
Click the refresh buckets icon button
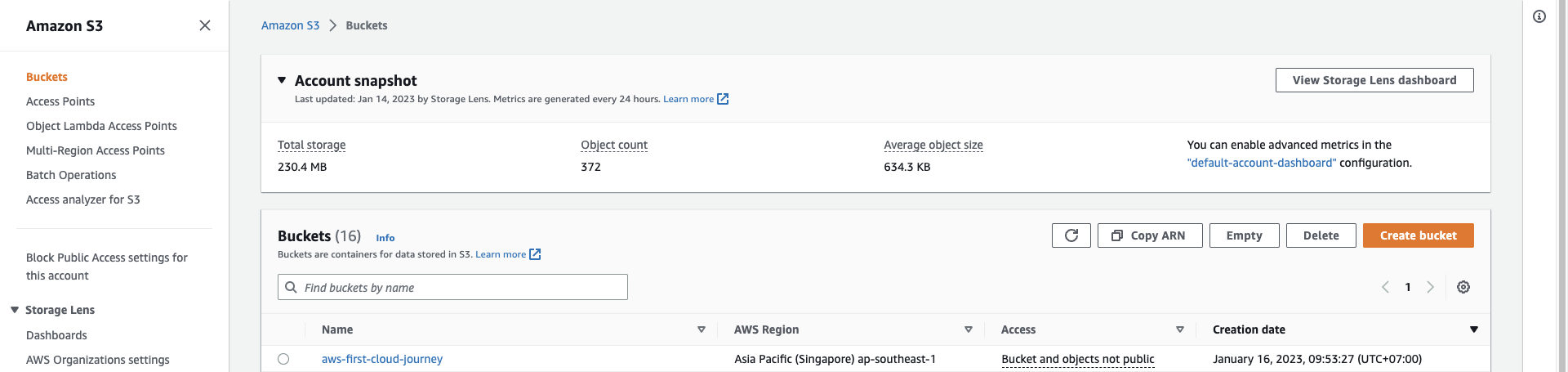(x=1071, y=235)
